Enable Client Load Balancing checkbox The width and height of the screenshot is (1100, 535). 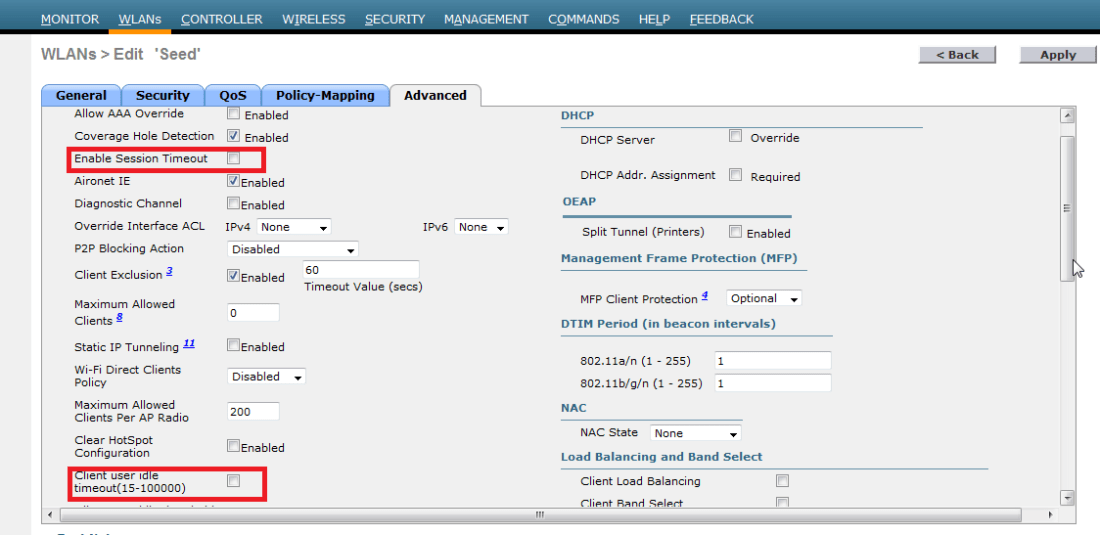point(783,481)
